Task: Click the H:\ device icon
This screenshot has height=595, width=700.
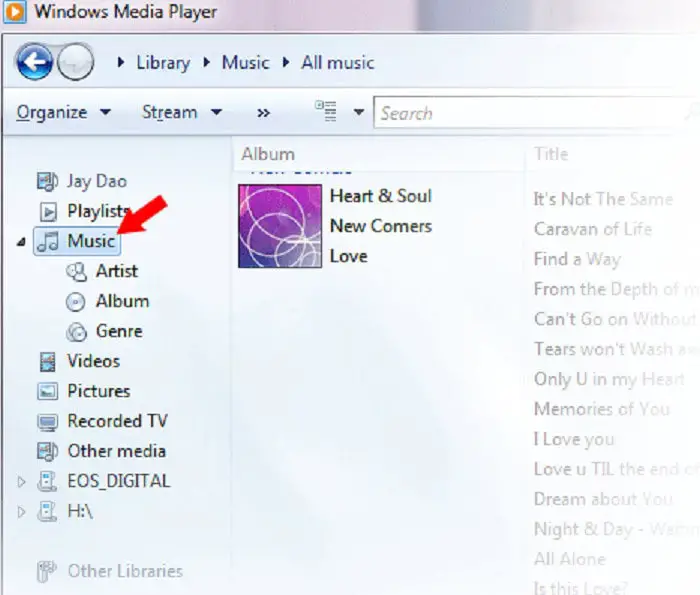Action: coord(47,512)
